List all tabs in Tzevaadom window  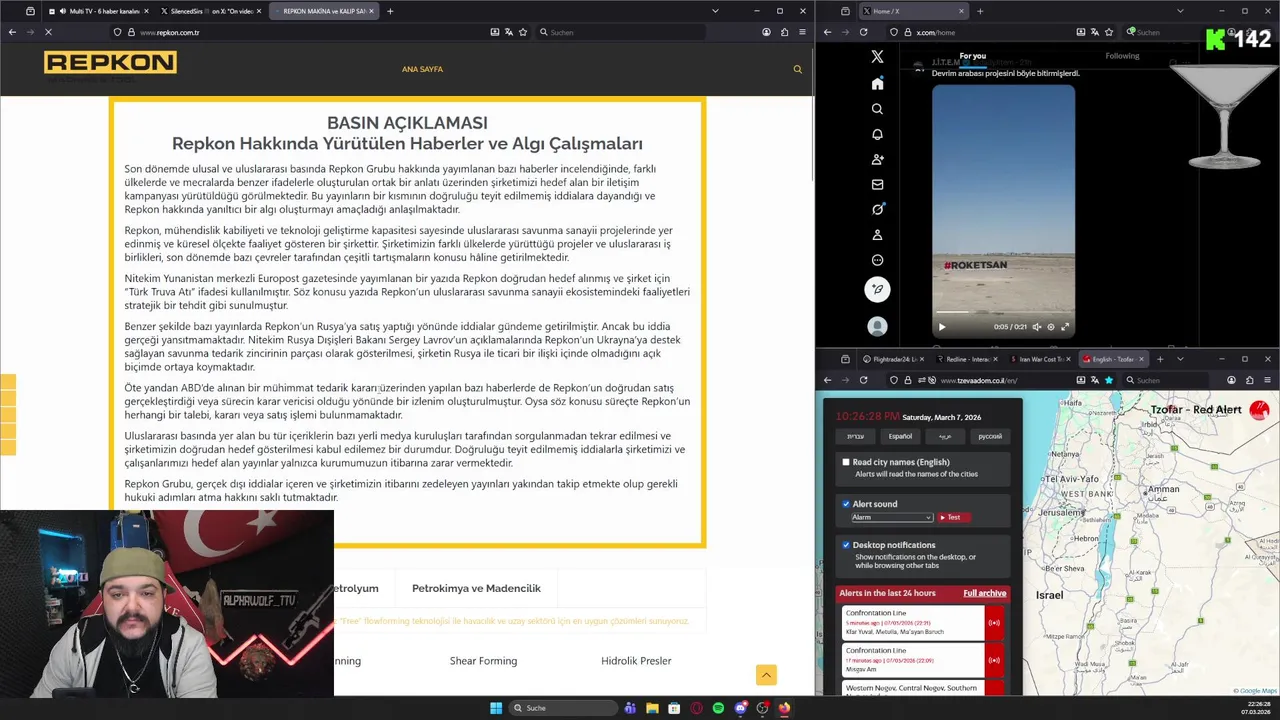[1180, 359]
